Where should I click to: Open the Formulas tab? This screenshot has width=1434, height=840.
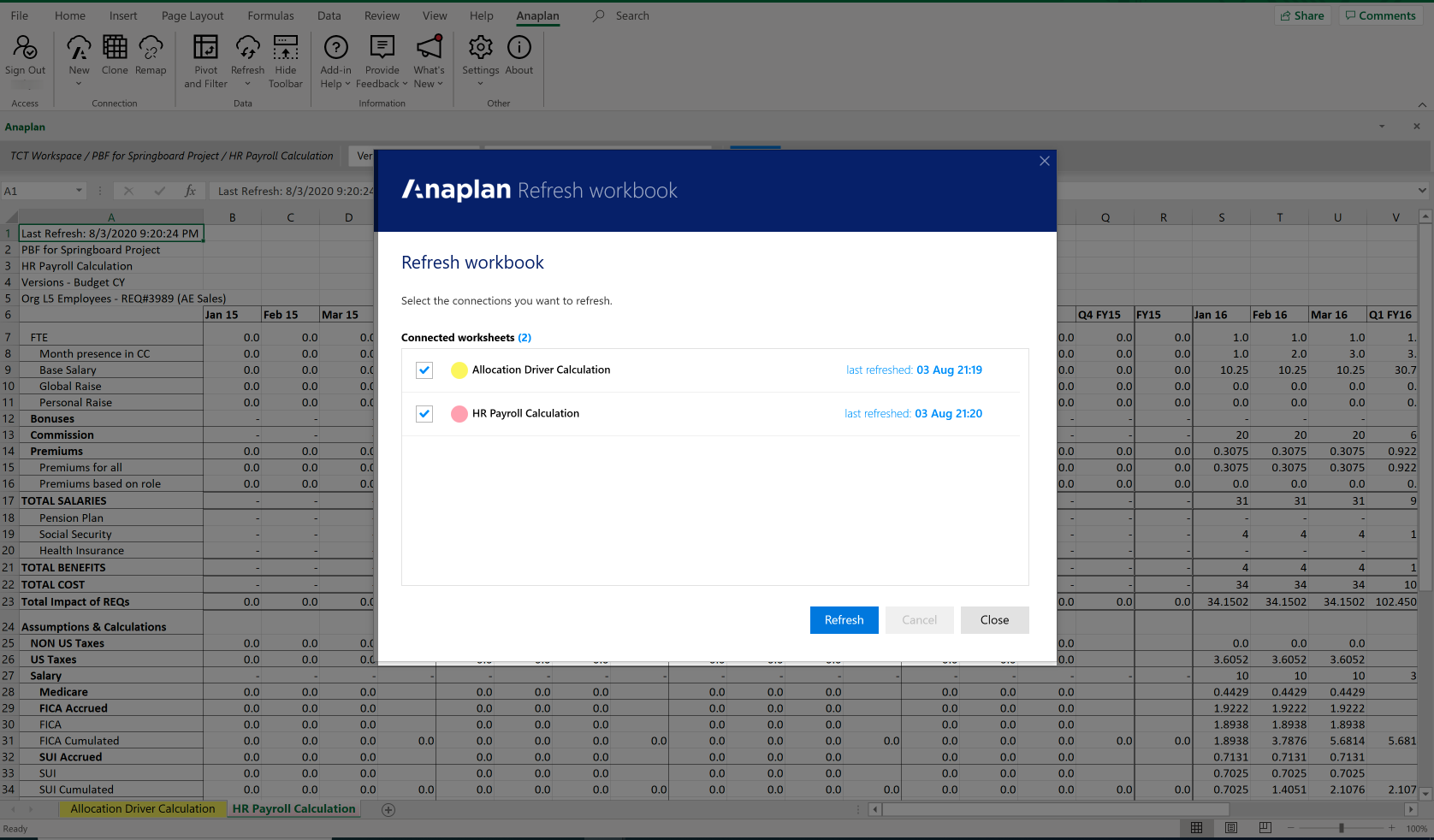click(x=270, y=15)
